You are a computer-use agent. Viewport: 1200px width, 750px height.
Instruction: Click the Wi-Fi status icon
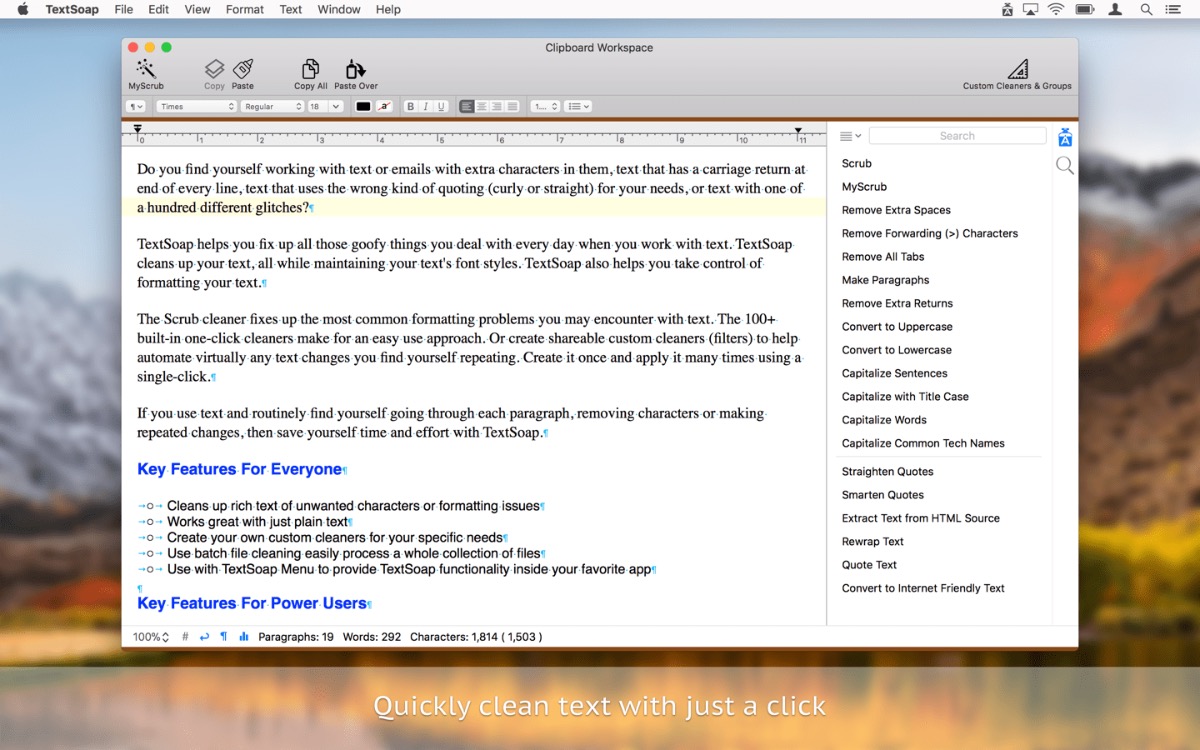1056,9
